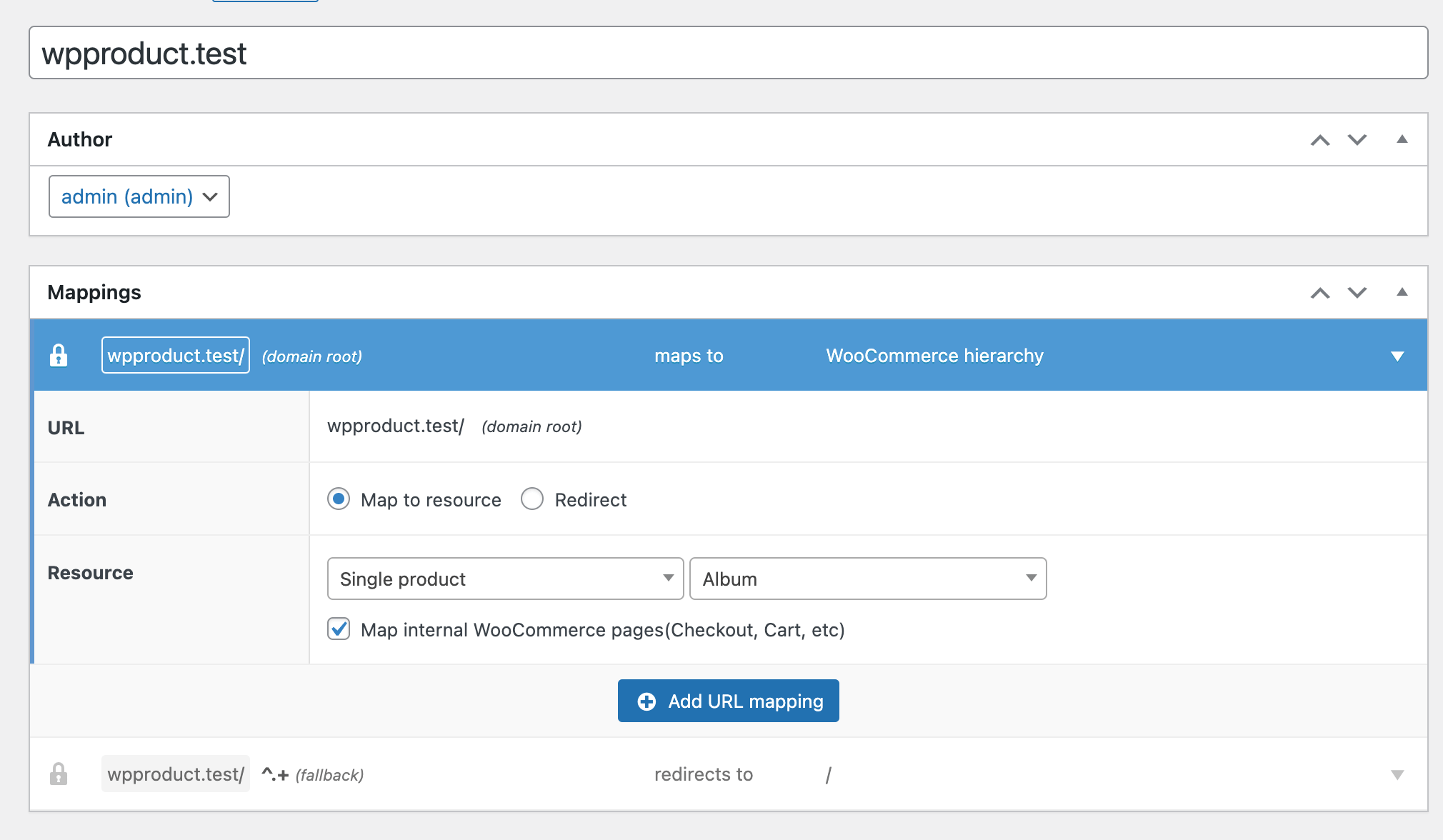Open the admin (admin) author dropdown
This screenshot has width=1443, height=840.
coord(139,196)
